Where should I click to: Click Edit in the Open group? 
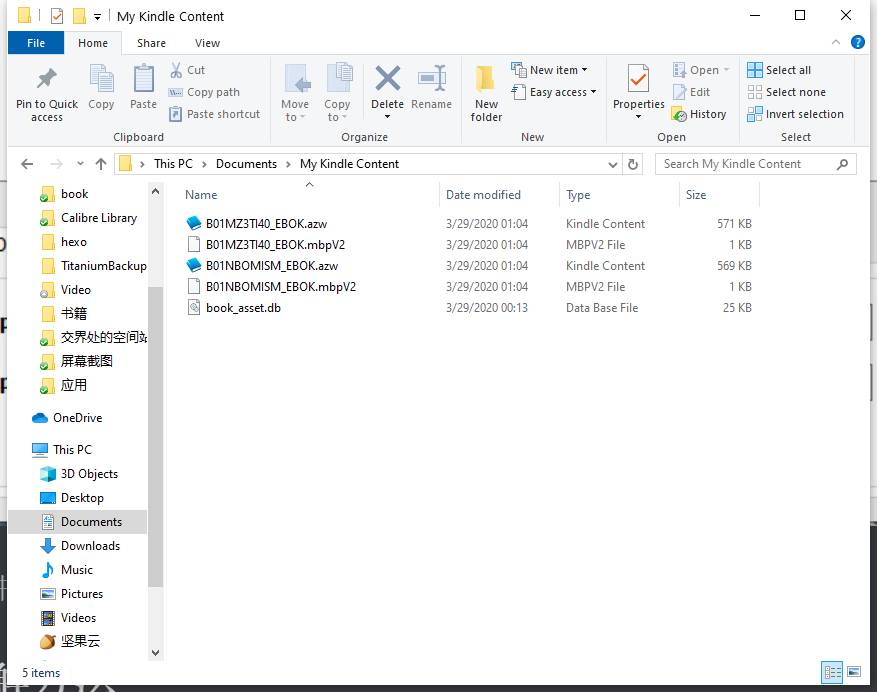[691, 92]
